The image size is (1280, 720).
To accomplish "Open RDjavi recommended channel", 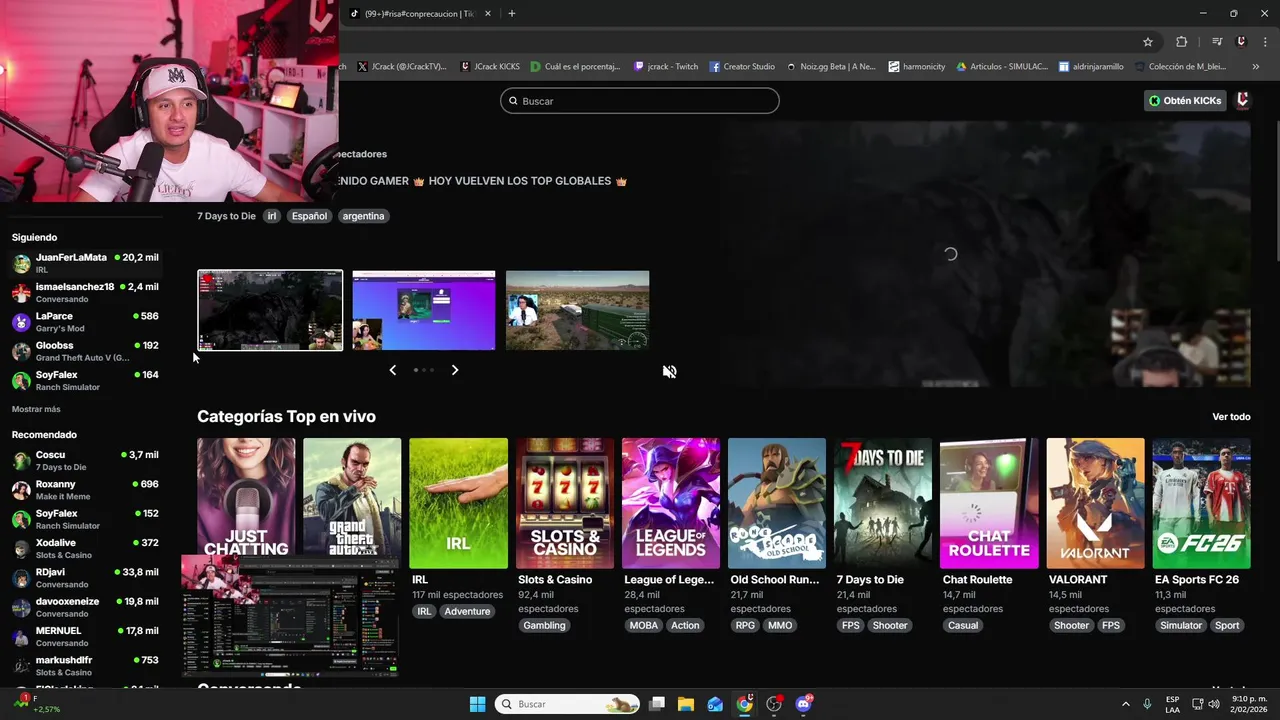I will pyautogui.click(x=85, y=578).
